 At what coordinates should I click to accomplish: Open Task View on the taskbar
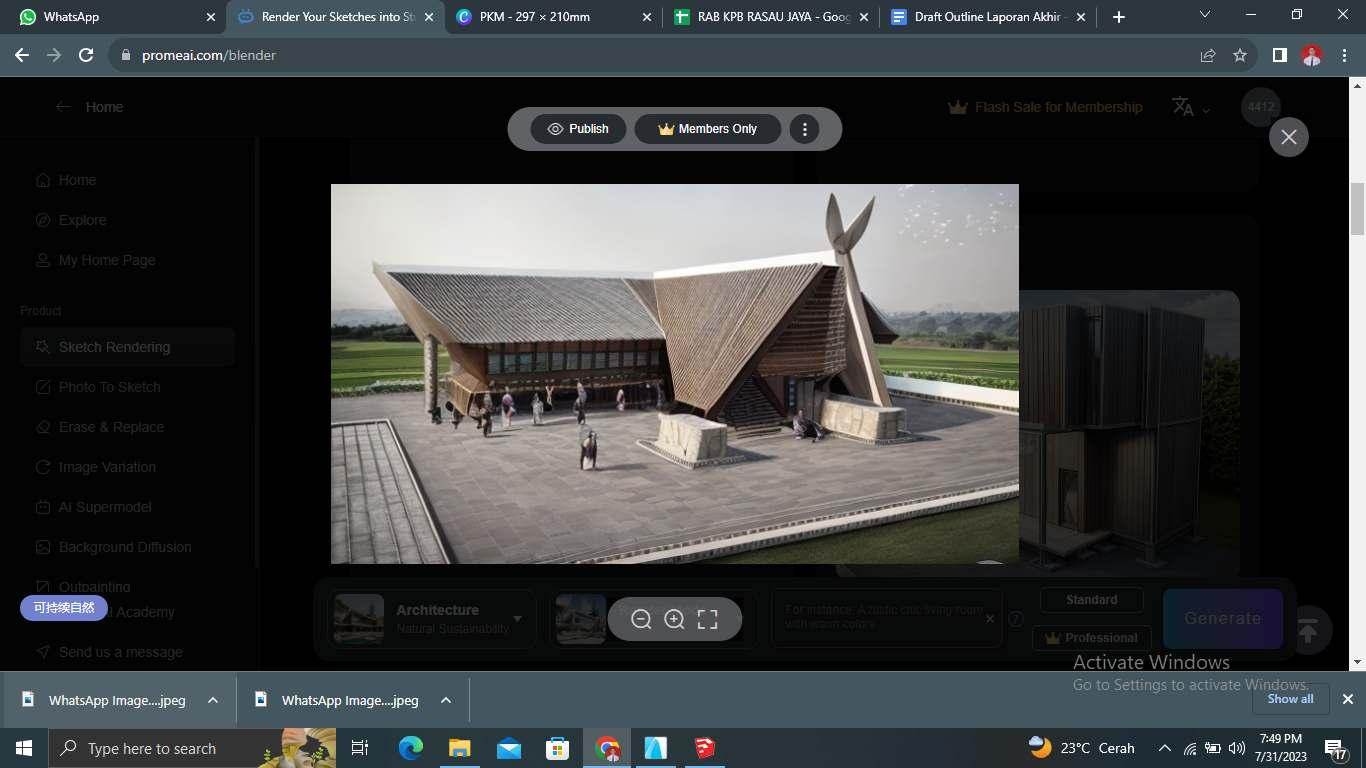pyautogui.click(x=360, y=748)
